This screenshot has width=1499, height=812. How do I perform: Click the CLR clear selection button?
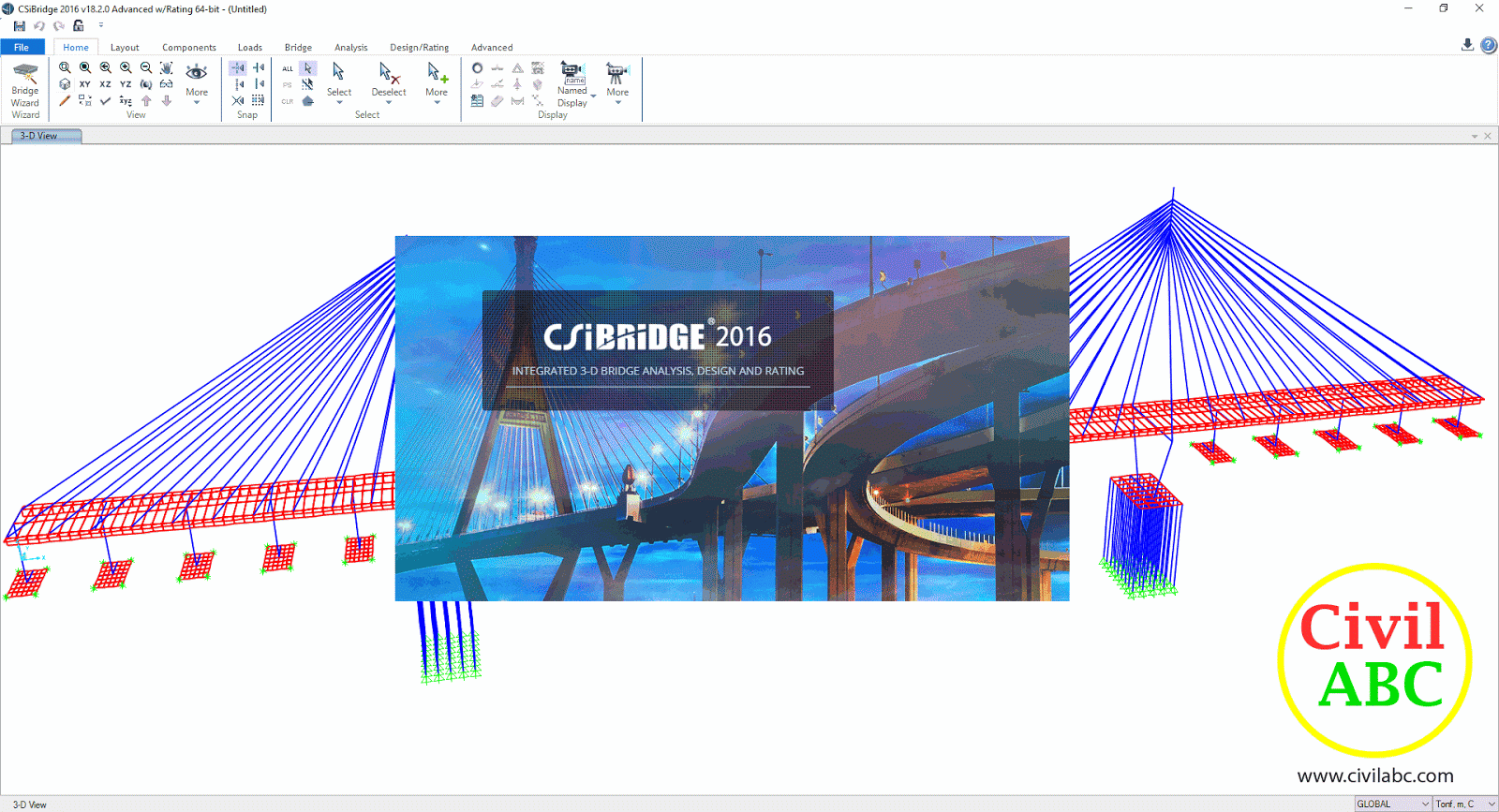pyautogui.click(x=288, y=102)
